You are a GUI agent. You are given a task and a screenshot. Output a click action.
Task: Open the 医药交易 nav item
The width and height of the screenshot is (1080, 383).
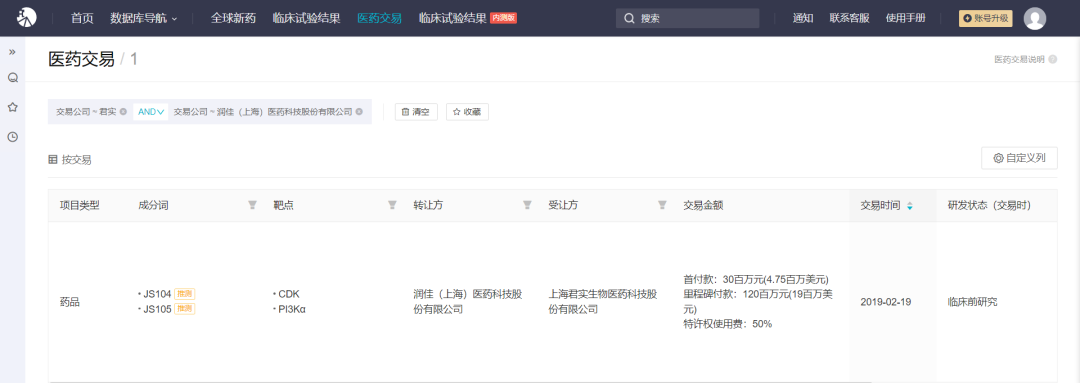coord(380,19)
